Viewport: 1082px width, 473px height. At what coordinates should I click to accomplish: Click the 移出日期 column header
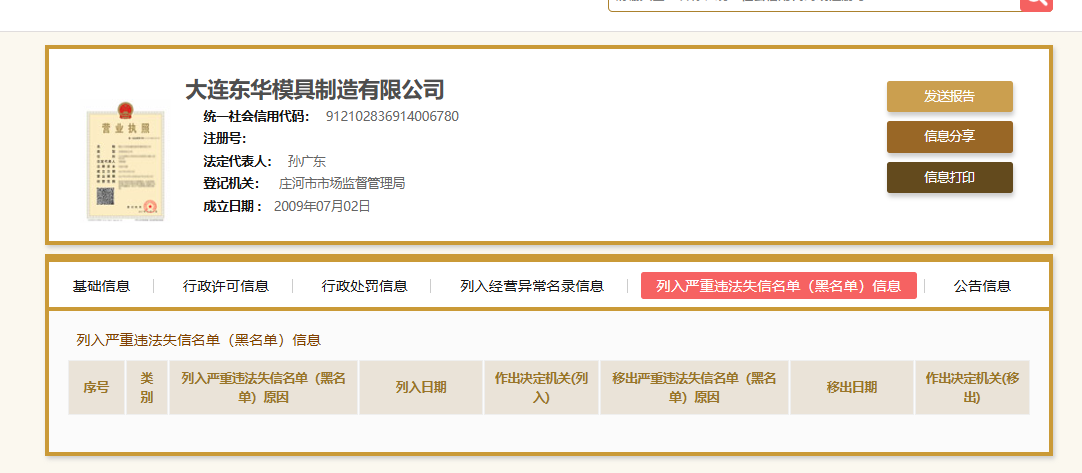coord(852,387)
